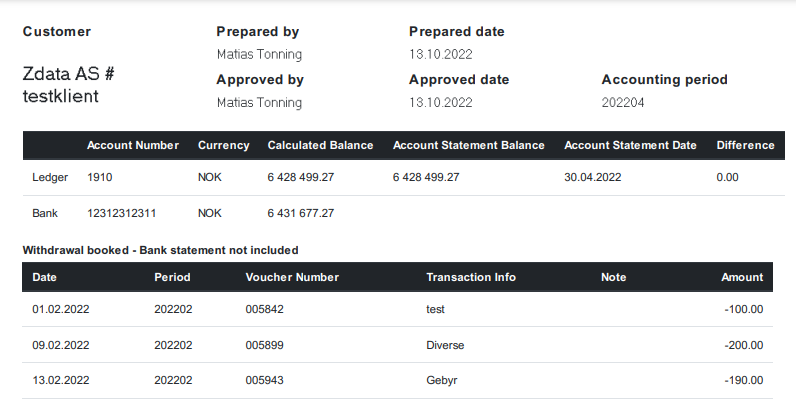Click the accounting period value 202204
796x400 pixels.
coord(623,102)
